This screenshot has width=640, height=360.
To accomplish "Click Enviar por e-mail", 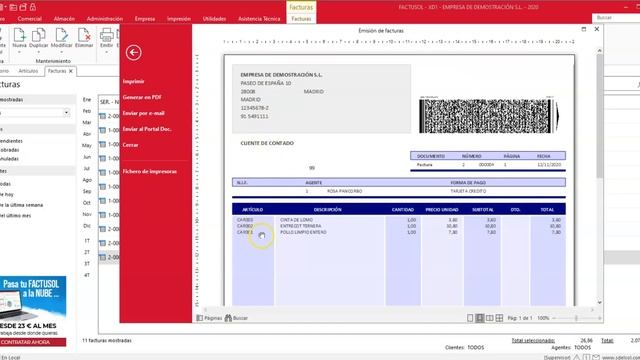I will tap(143, 113).
